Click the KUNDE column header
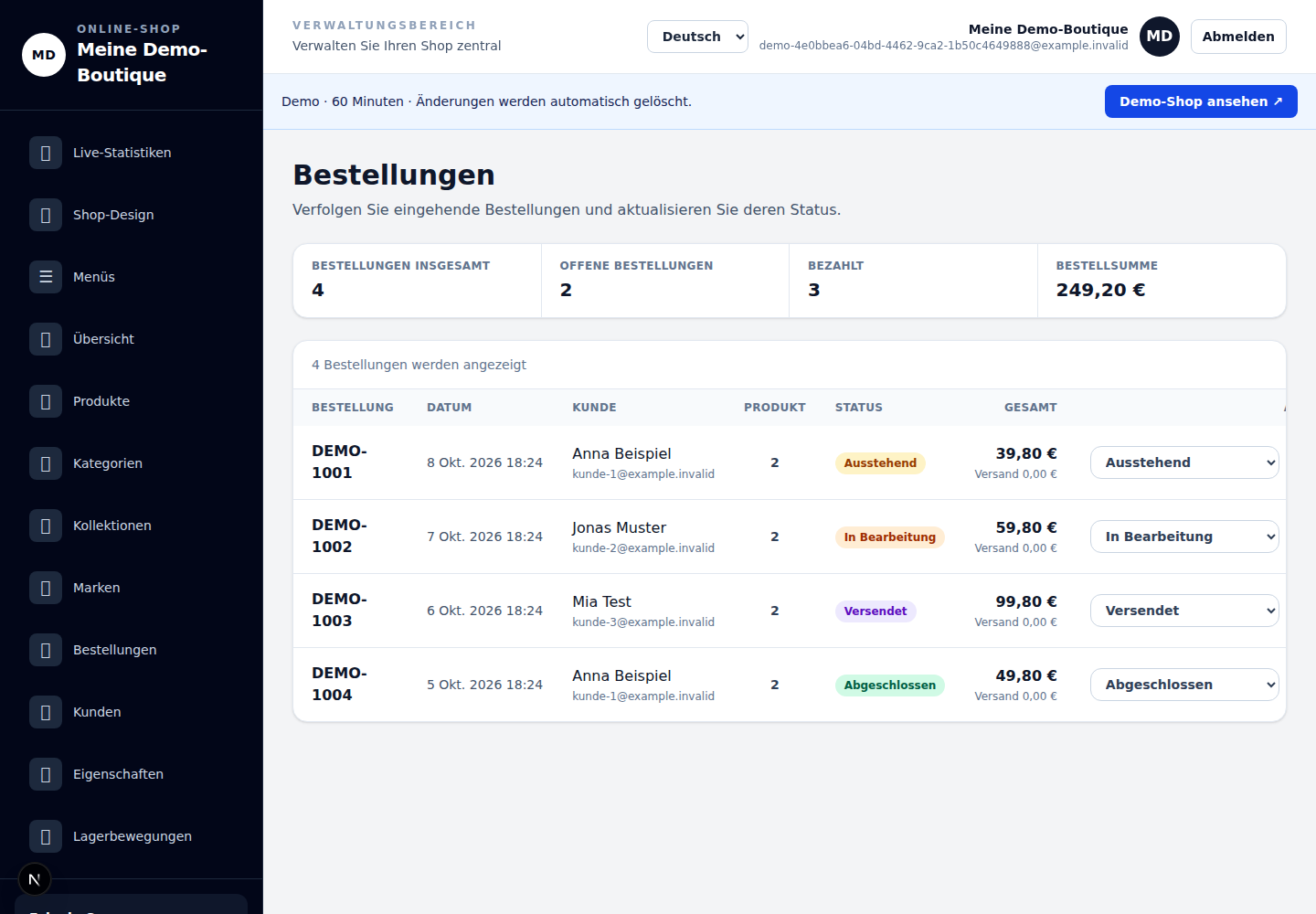 (x=594, y=408)
